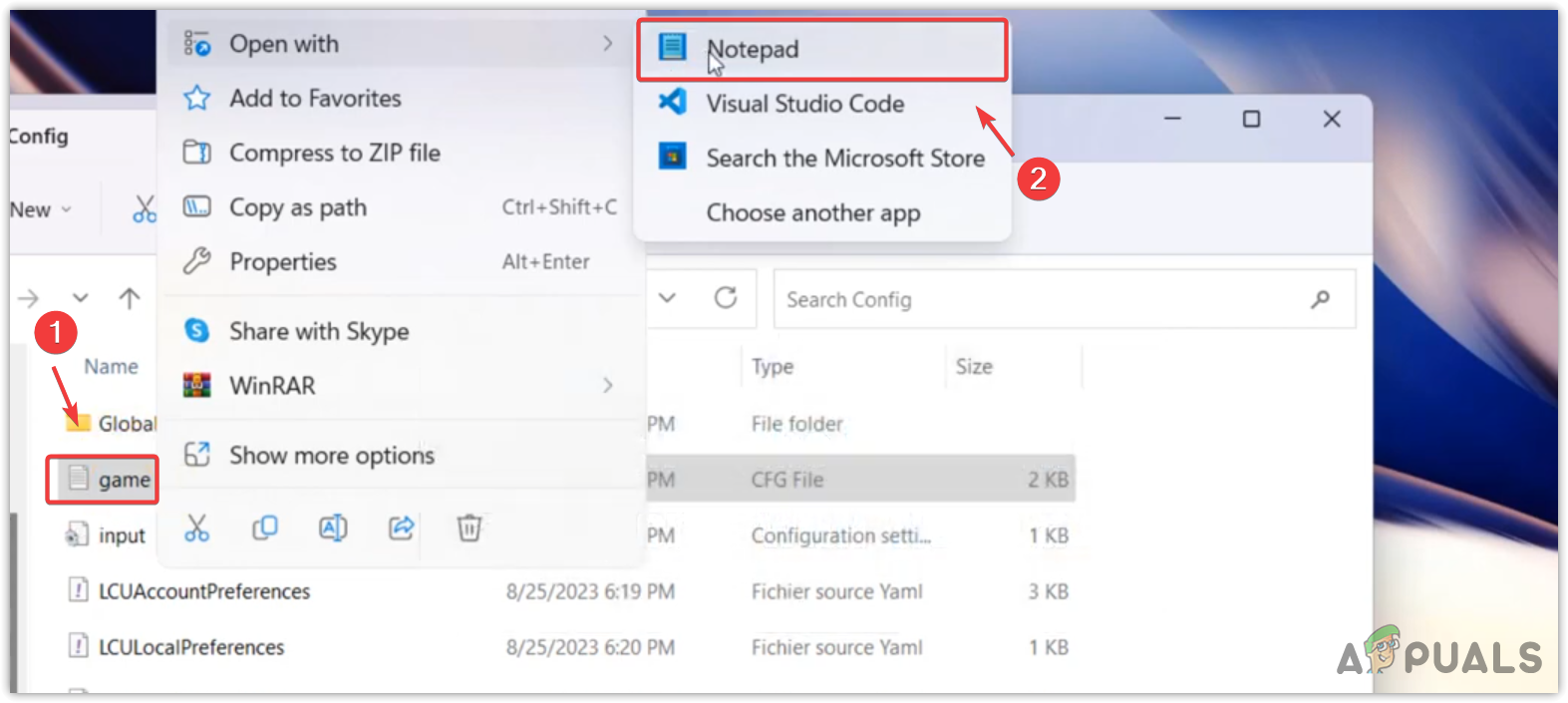Click the search magnifier icon
The height and width of the screenshot is (703, 1568).
(x=1320, y=298)
